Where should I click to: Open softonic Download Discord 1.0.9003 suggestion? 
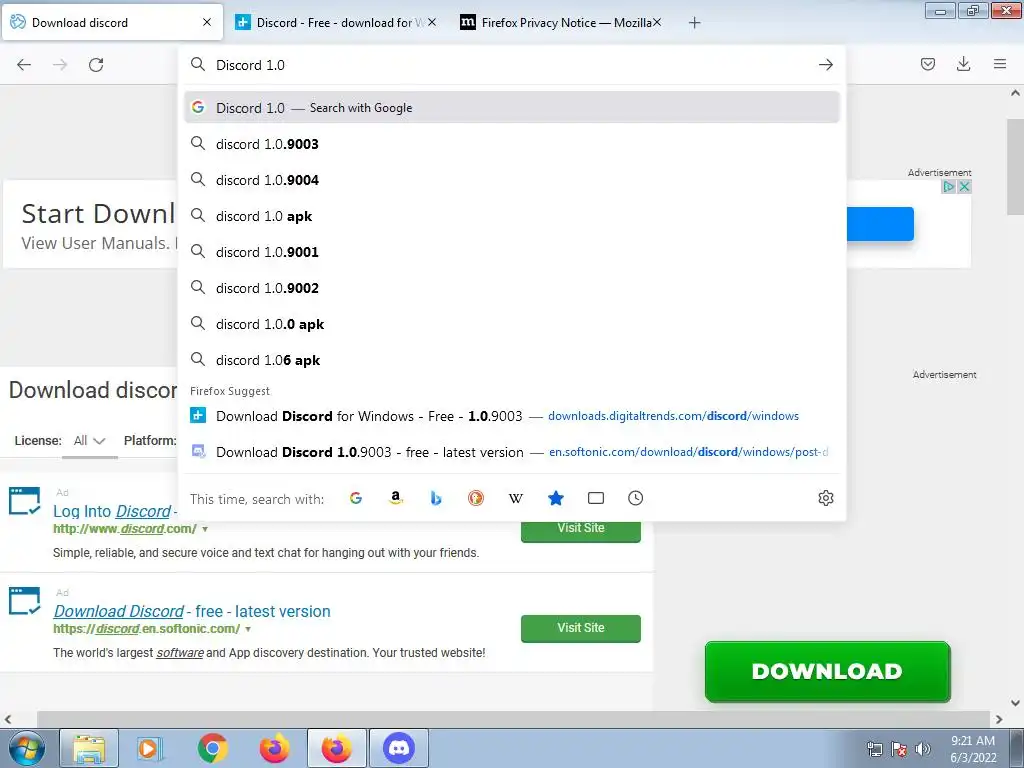(512, 452)
